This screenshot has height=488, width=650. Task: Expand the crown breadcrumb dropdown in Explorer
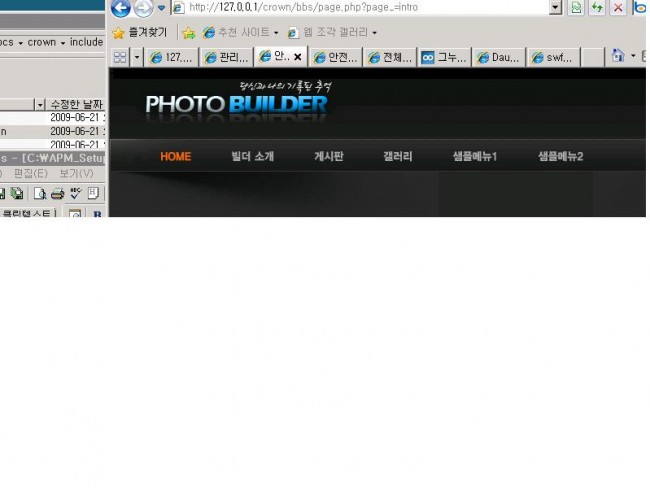(63, 43)
